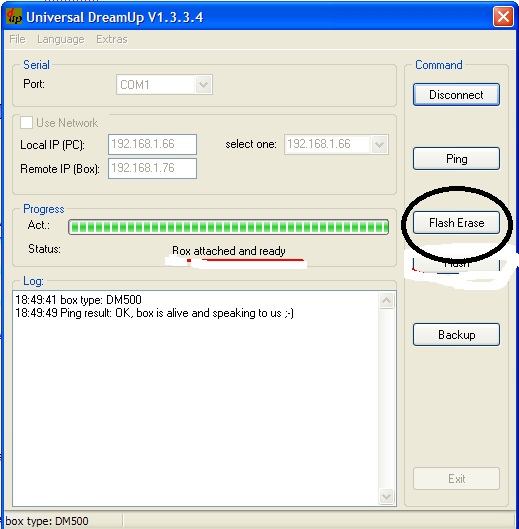Image resolution: width=519 pixels, height=529 pixels.
Task: Click the green Act. progress bar
Action: click(x=228, y=227)
